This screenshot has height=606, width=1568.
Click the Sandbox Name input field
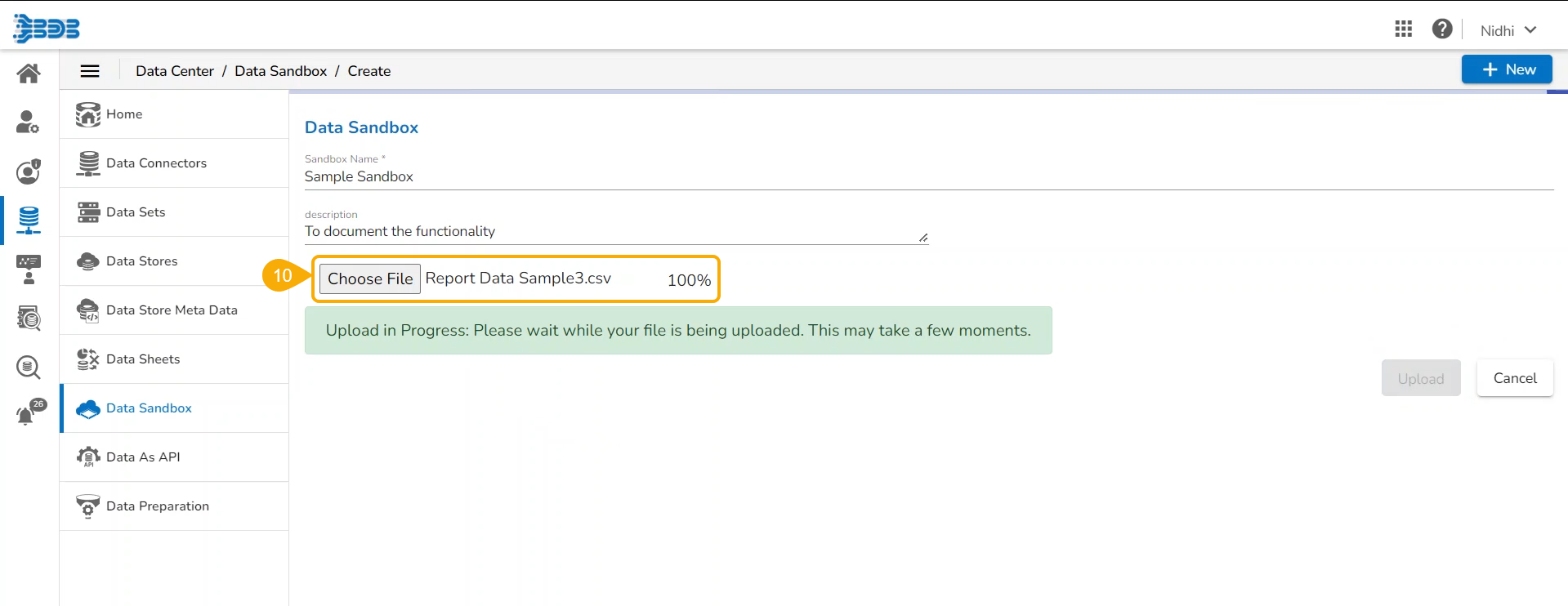[928, 176]
